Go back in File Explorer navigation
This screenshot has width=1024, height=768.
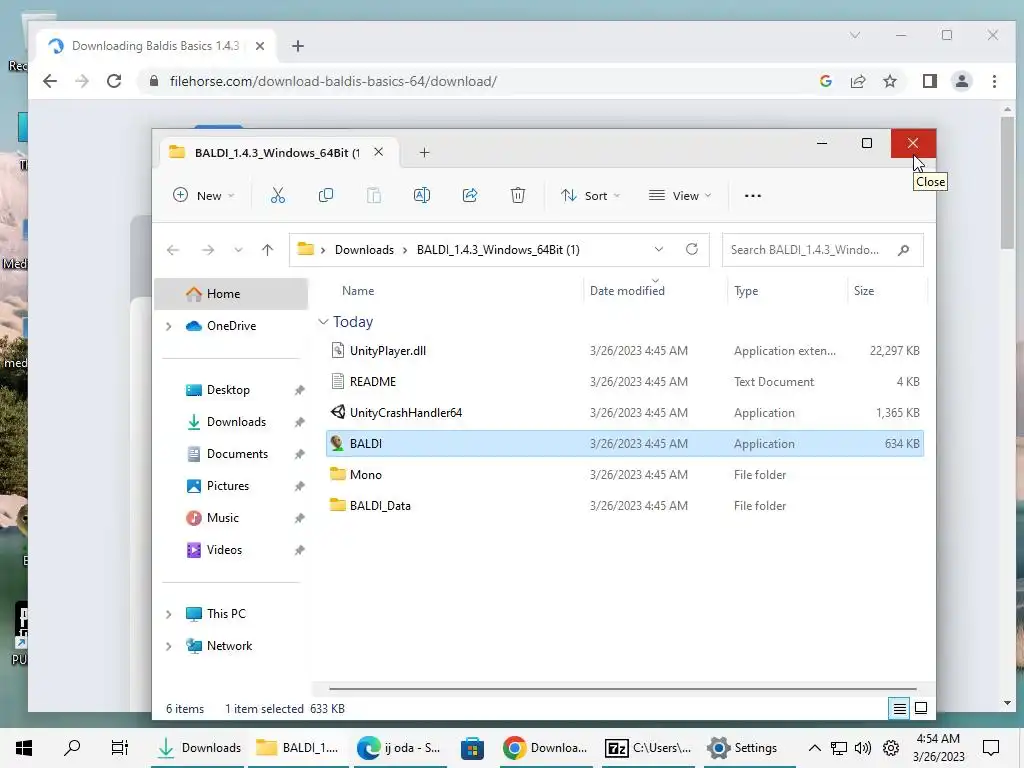click(173, 250)
